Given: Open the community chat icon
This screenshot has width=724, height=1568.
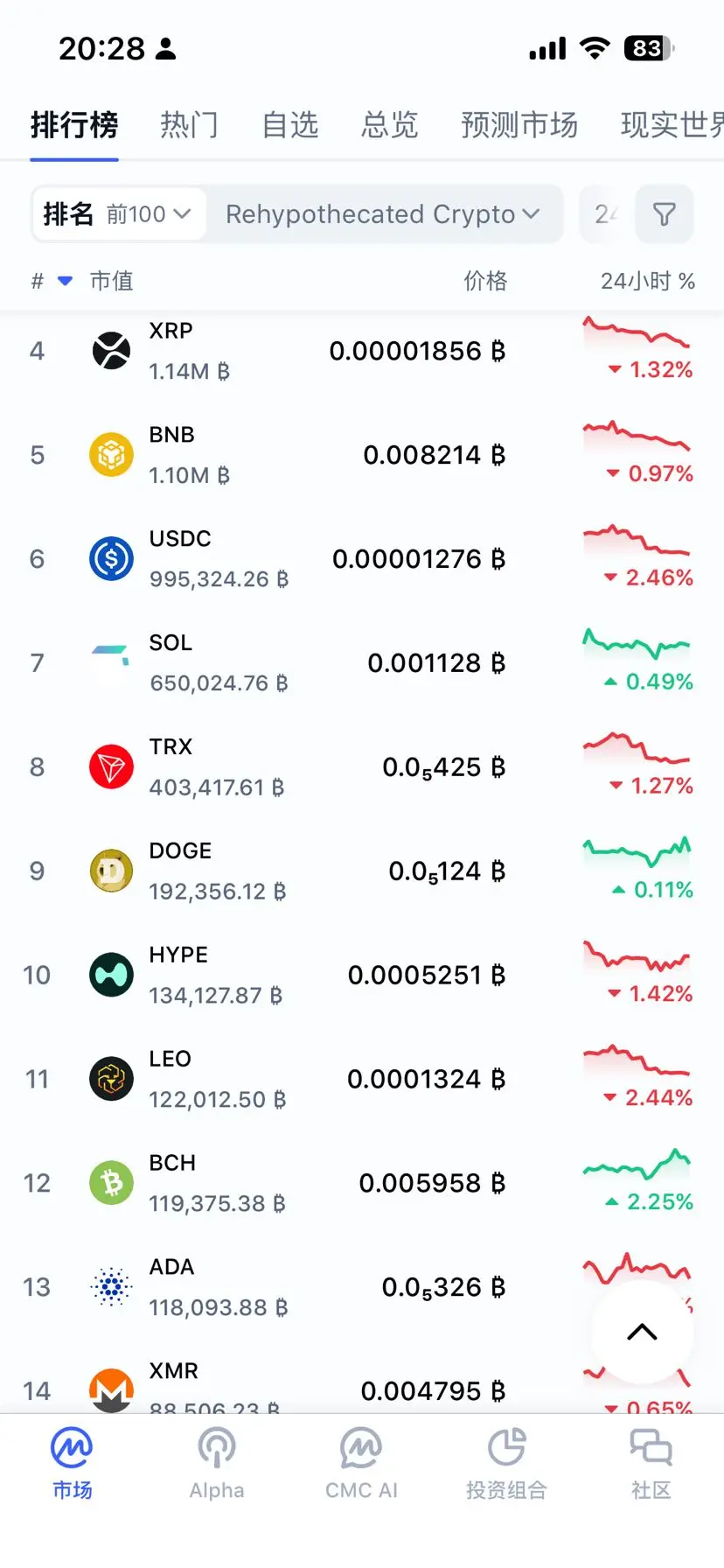Looking at the screenshot, I should 651,1448.
